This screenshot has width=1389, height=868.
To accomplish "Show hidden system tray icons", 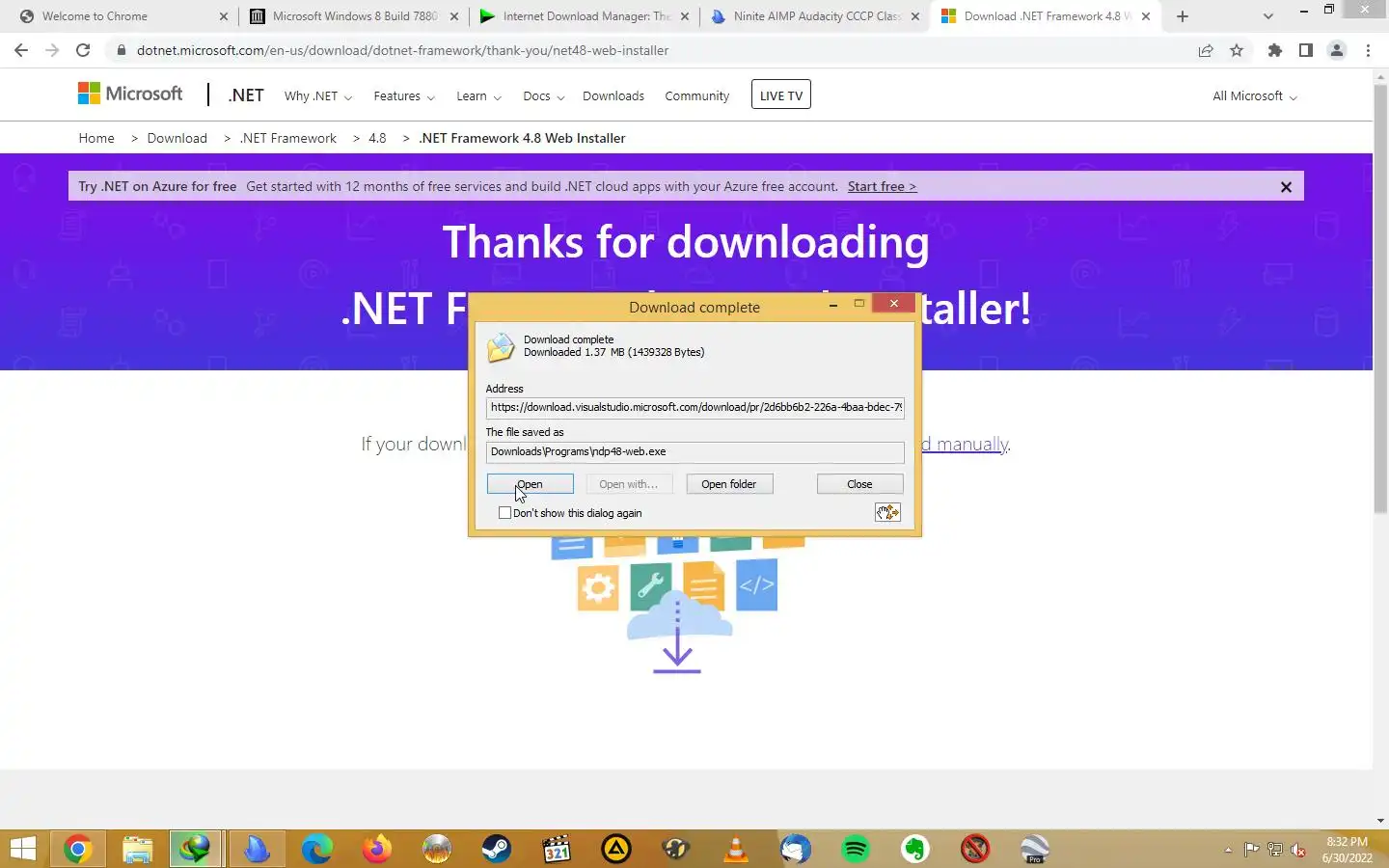I will (1228, 850).
